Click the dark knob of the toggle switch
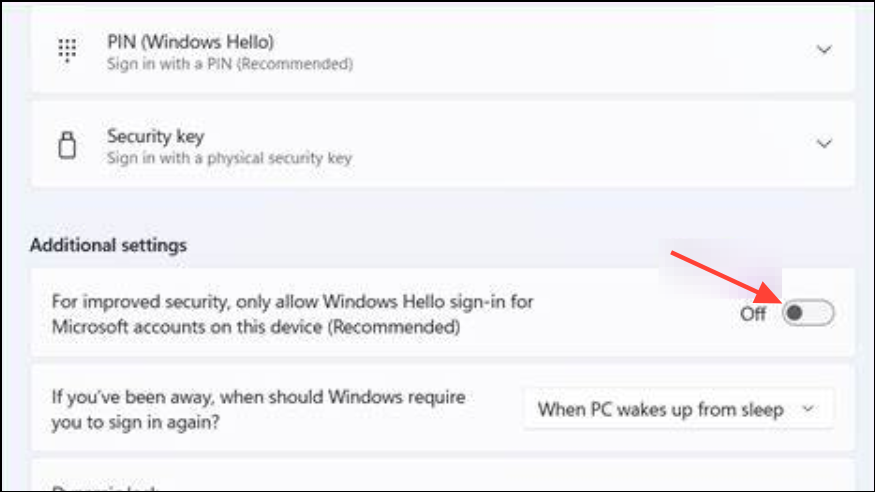Viewport: 875px width, 492px height. (x=795, y=313)
